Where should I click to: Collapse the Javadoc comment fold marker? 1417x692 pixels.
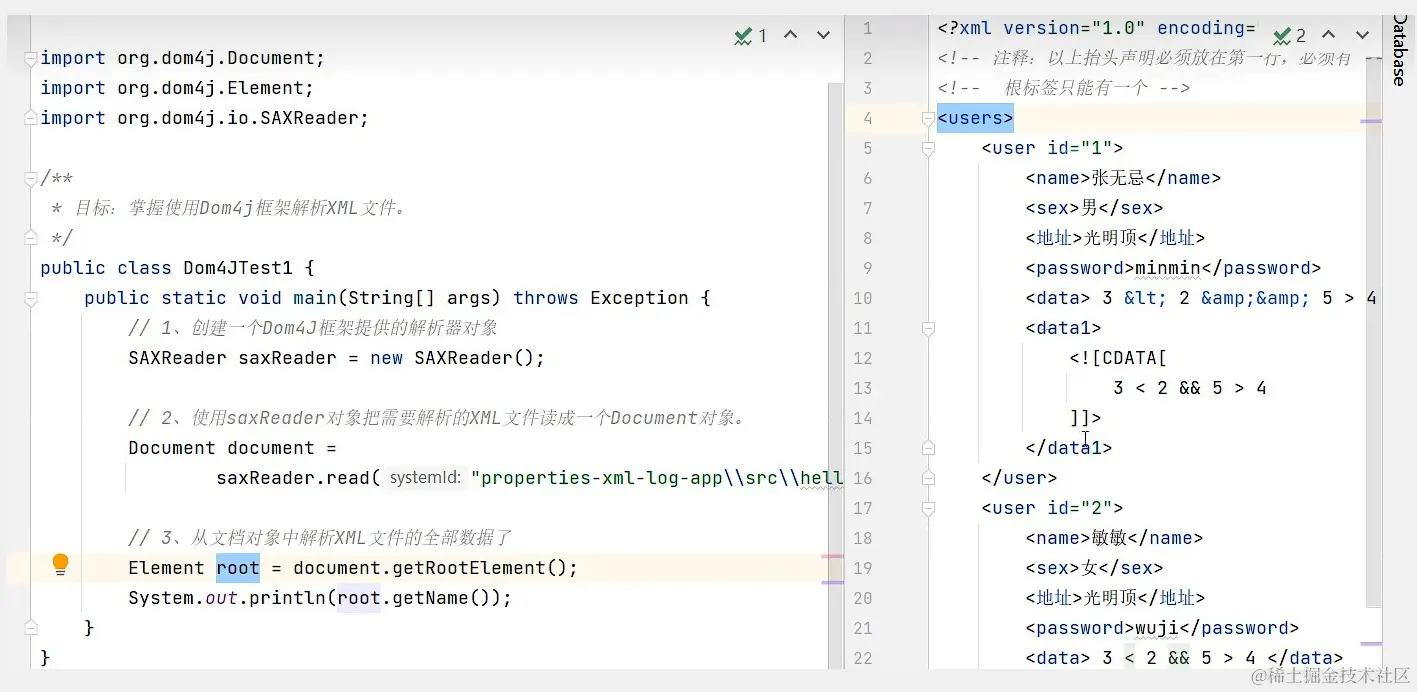click(x=31, y=178)
